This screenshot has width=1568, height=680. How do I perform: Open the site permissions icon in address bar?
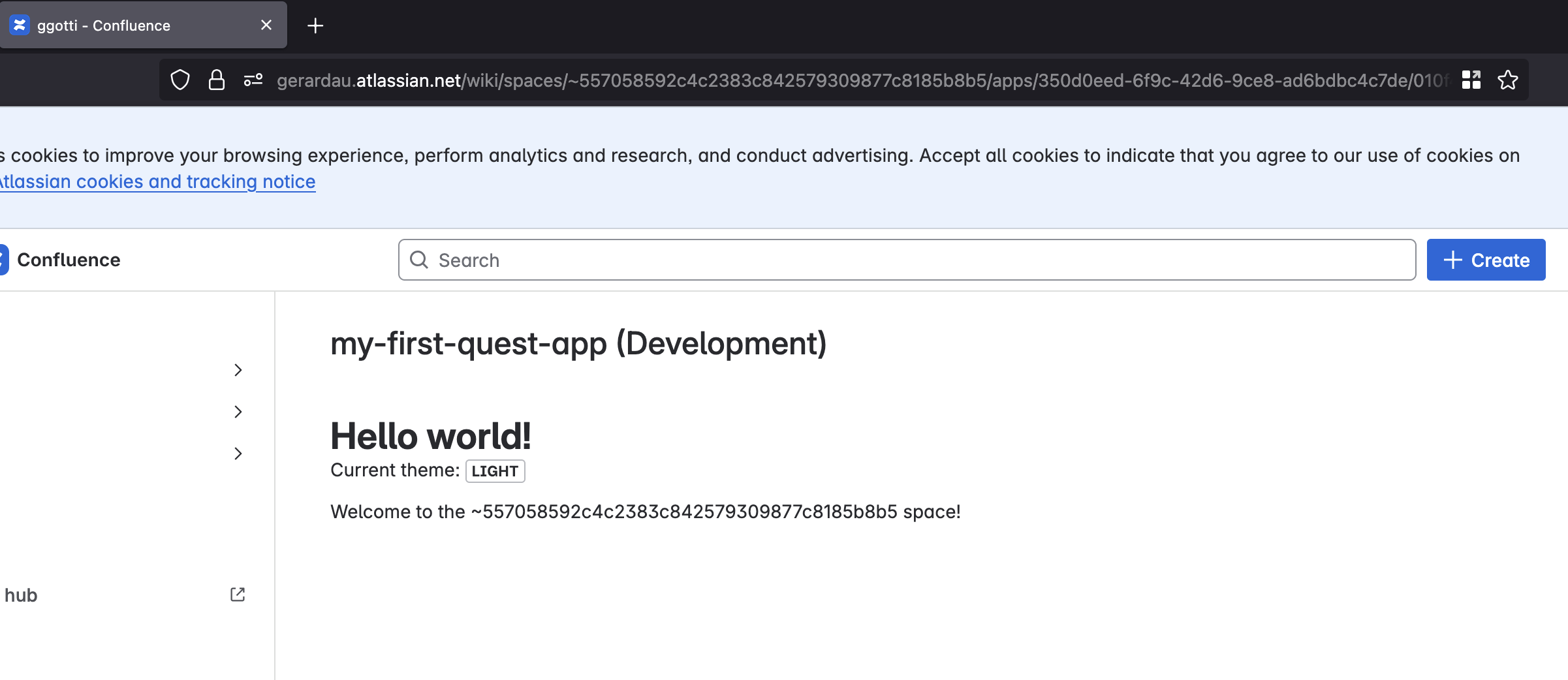point(253,80)
